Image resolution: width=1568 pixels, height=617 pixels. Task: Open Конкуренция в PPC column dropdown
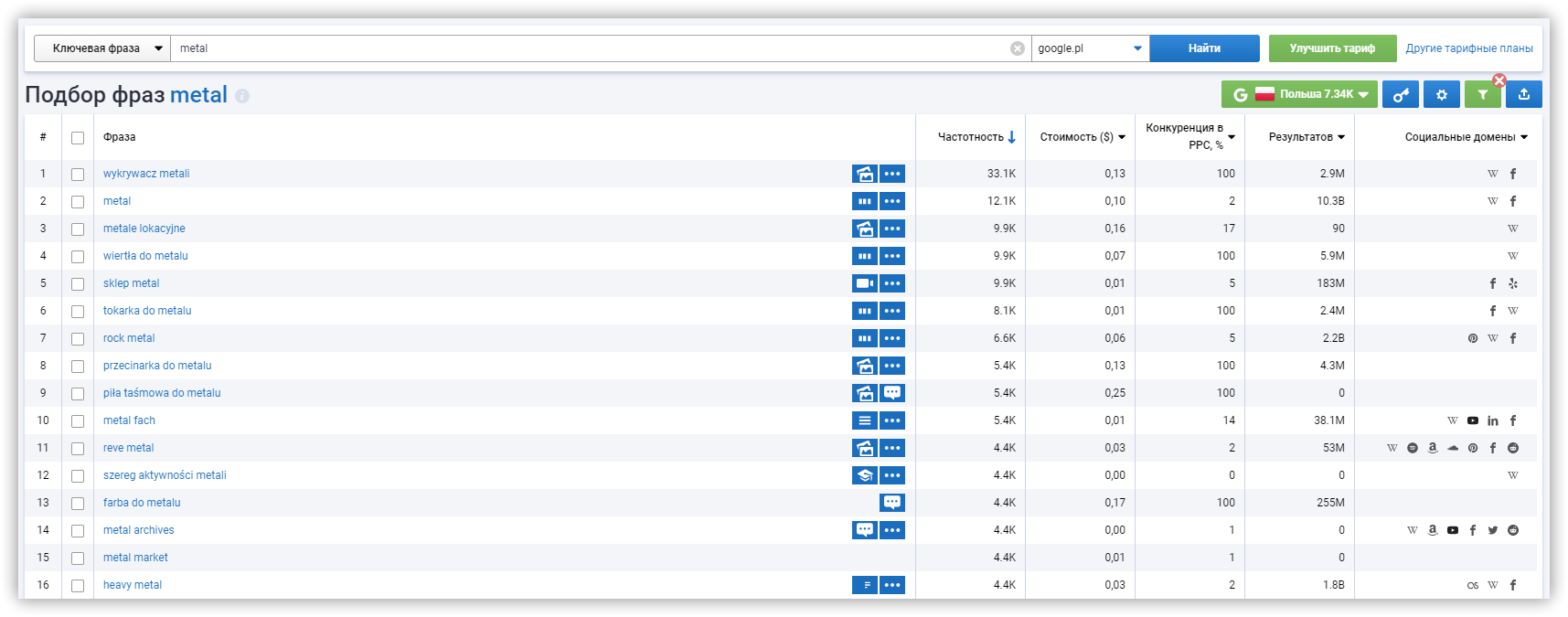click(1190, 136)
